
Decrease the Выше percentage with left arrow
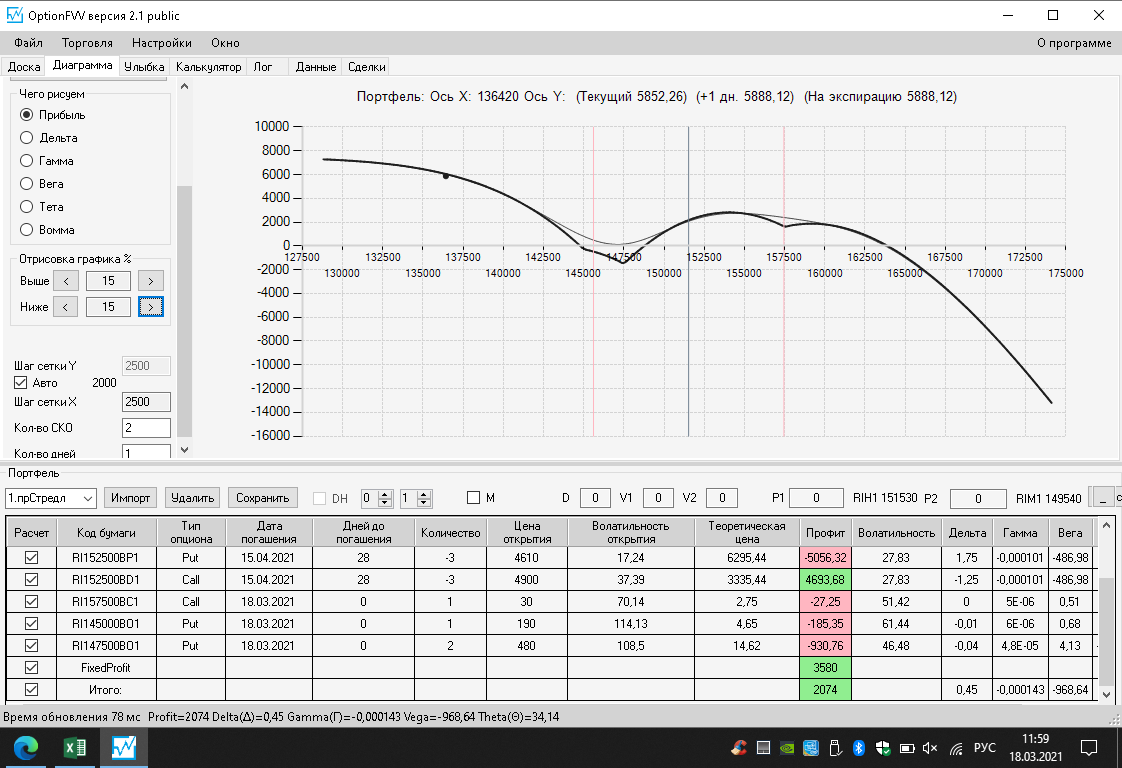pyautogui.click(x=66, y=281)
